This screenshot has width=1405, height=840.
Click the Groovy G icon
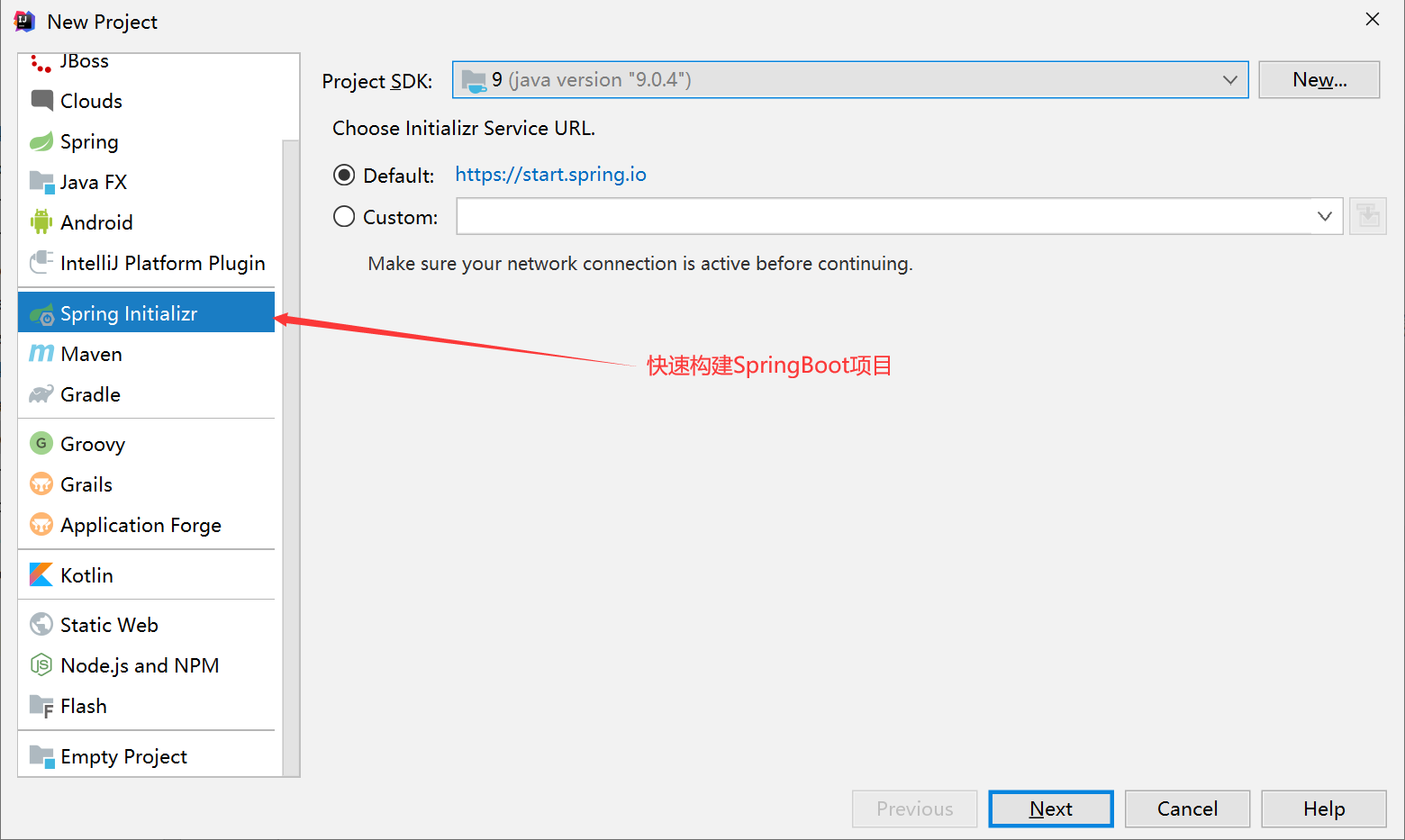click(41, 443)
